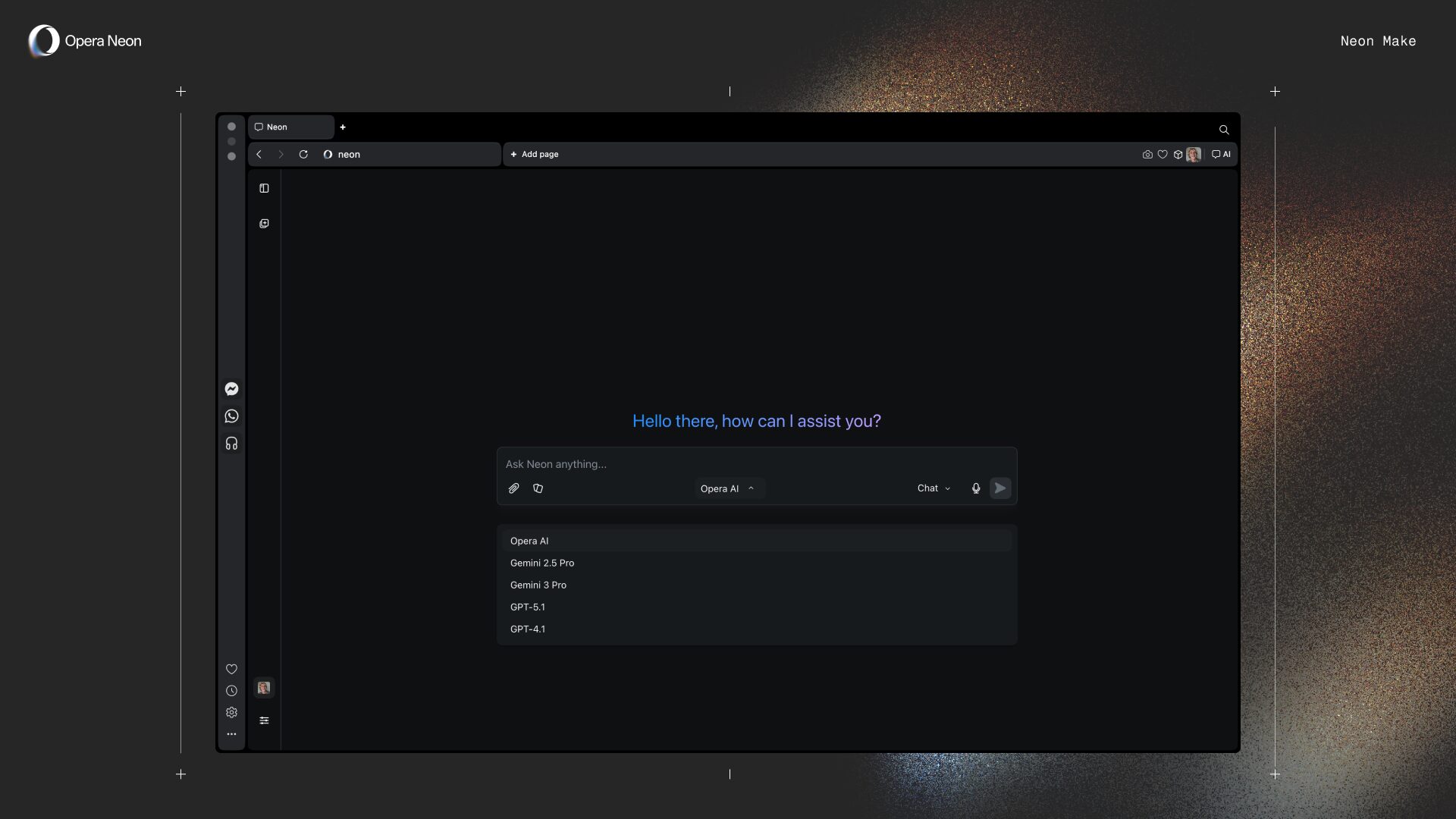The image size is (1456, 819).
Task: Open the Messenger sidebar icon
Action: pyautogui.click(x=231, y=389)
